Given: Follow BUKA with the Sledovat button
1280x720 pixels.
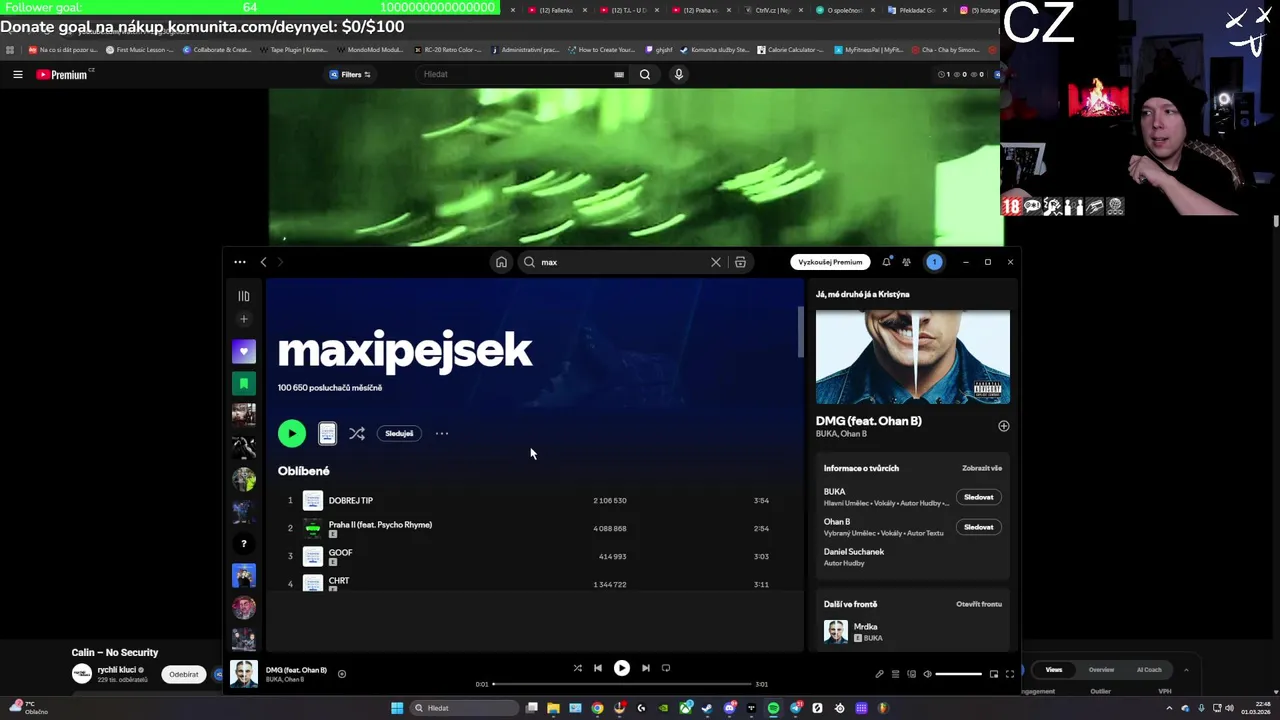Looking at the screenshot, I should coord(978,497).
